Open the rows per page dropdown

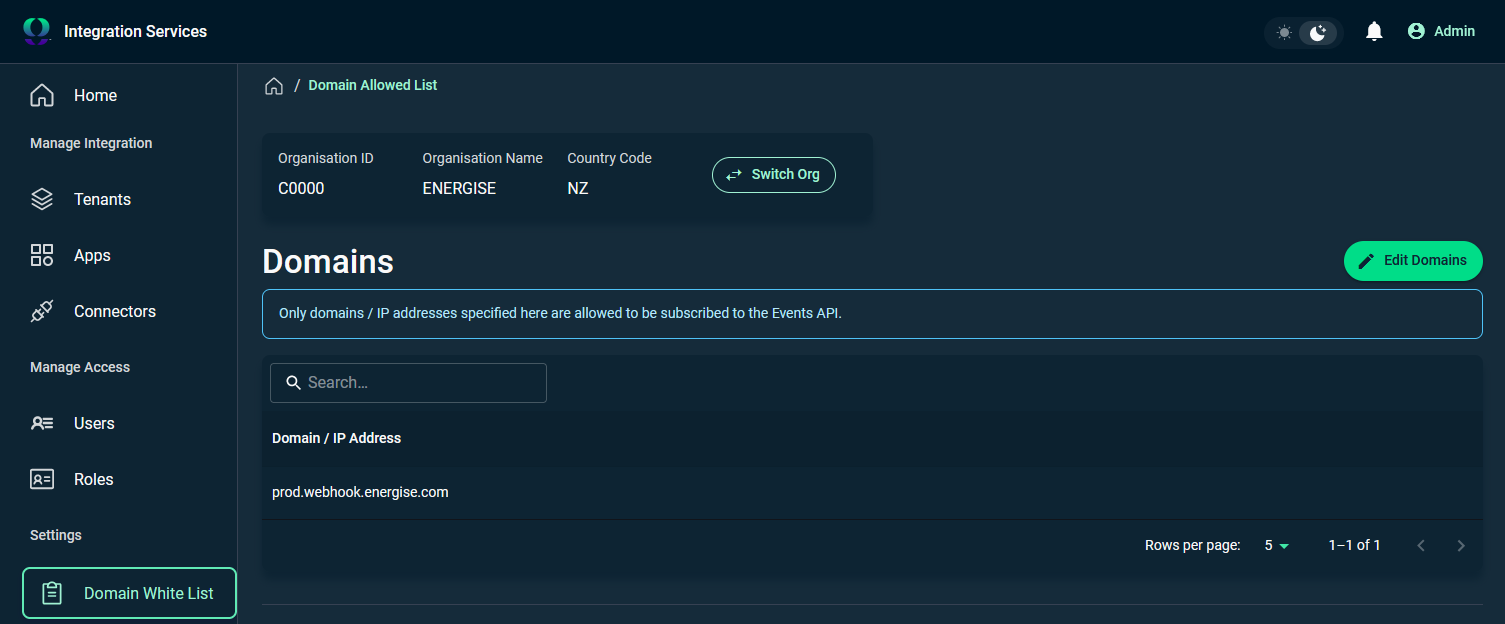pos(1275,545)
